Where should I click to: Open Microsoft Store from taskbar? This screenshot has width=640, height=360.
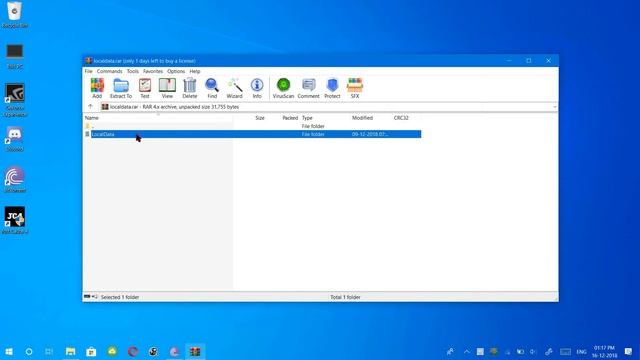click(91, 351)
